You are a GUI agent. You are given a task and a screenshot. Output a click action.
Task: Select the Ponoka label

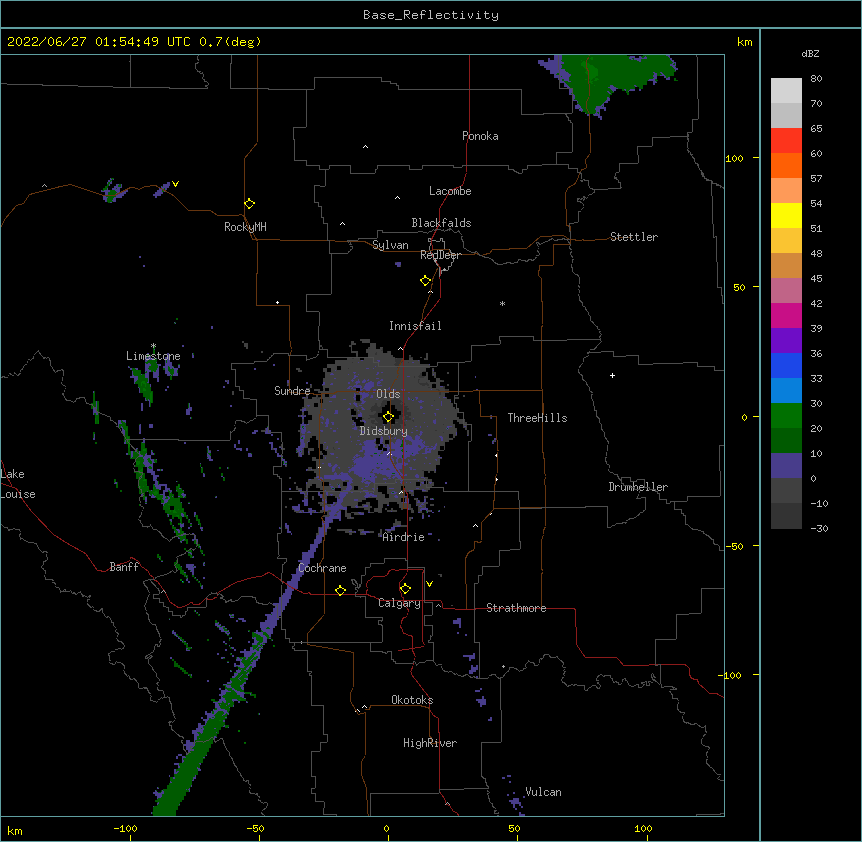pos(480,136)
